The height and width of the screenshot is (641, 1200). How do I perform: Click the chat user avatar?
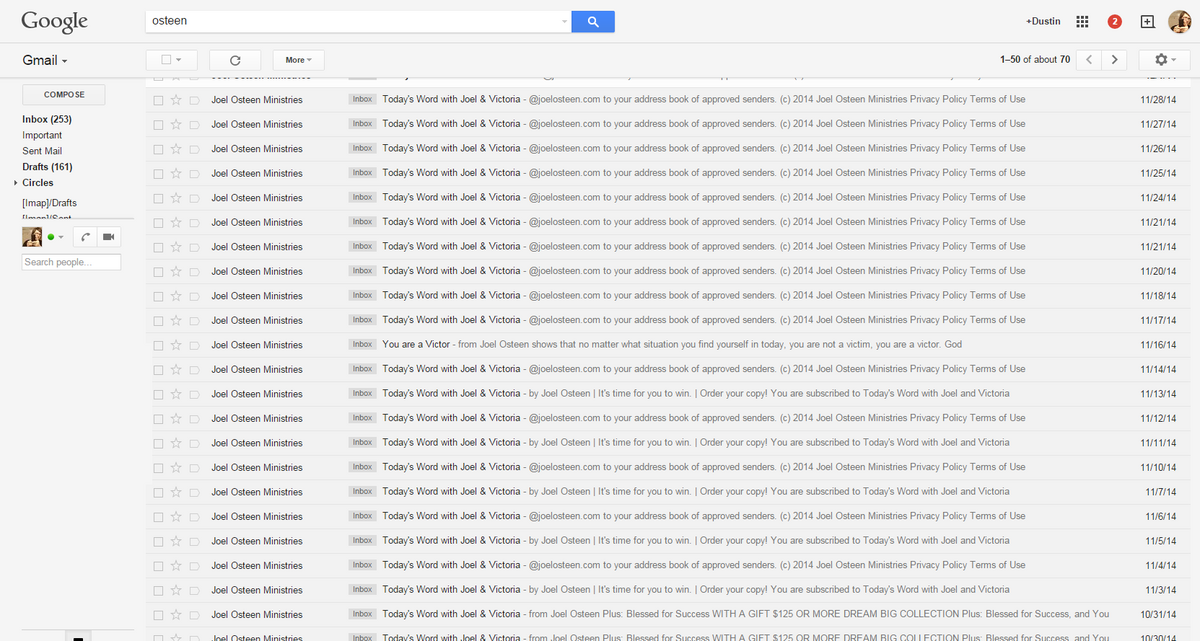pos(32,237)
